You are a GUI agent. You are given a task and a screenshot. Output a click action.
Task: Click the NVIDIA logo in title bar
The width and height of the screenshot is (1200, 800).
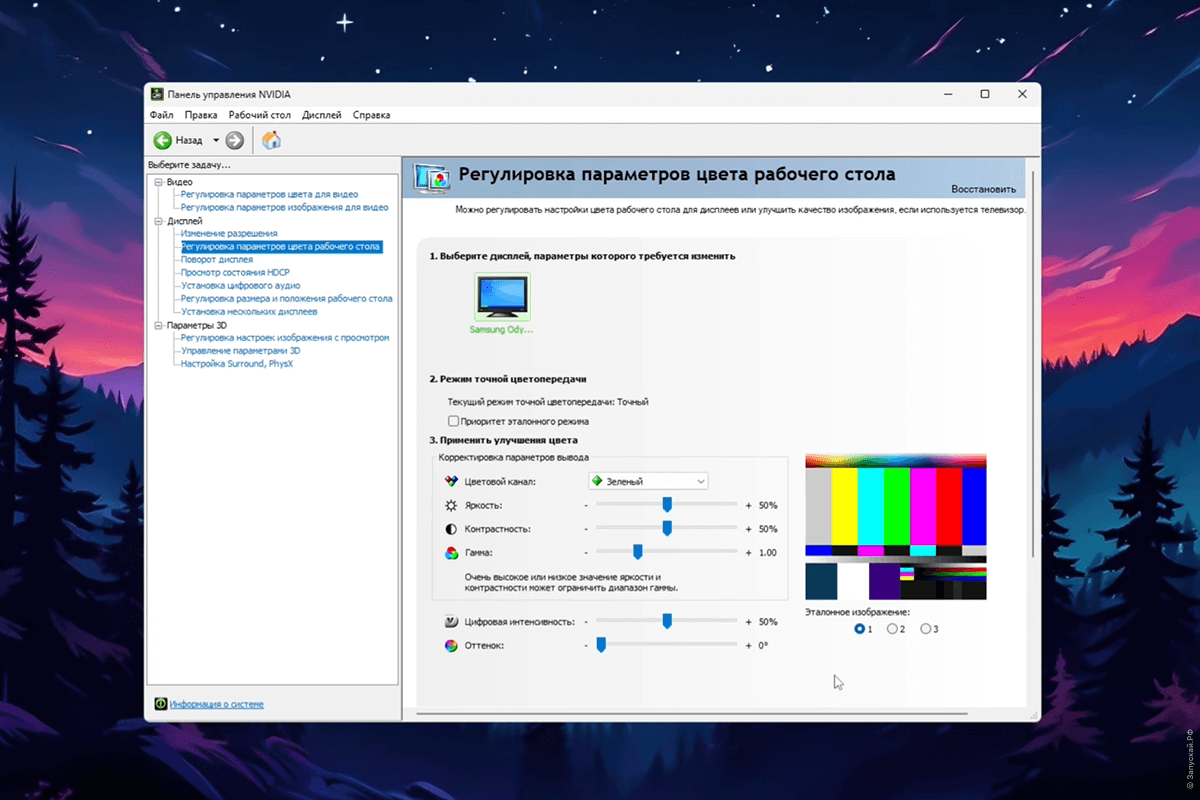click(157, 94)
